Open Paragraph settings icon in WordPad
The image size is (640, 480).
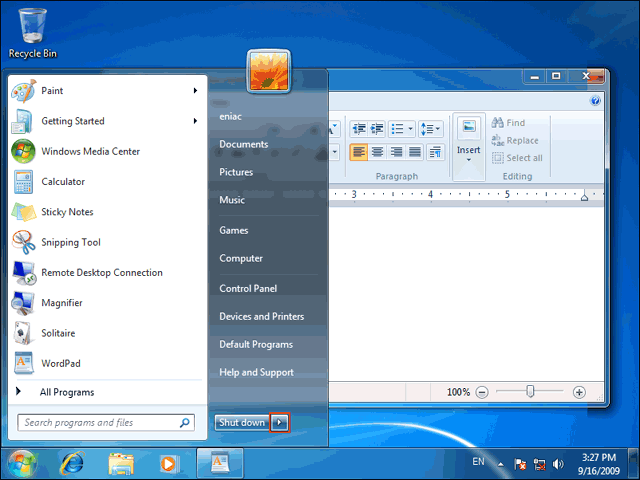coord(435,152)
